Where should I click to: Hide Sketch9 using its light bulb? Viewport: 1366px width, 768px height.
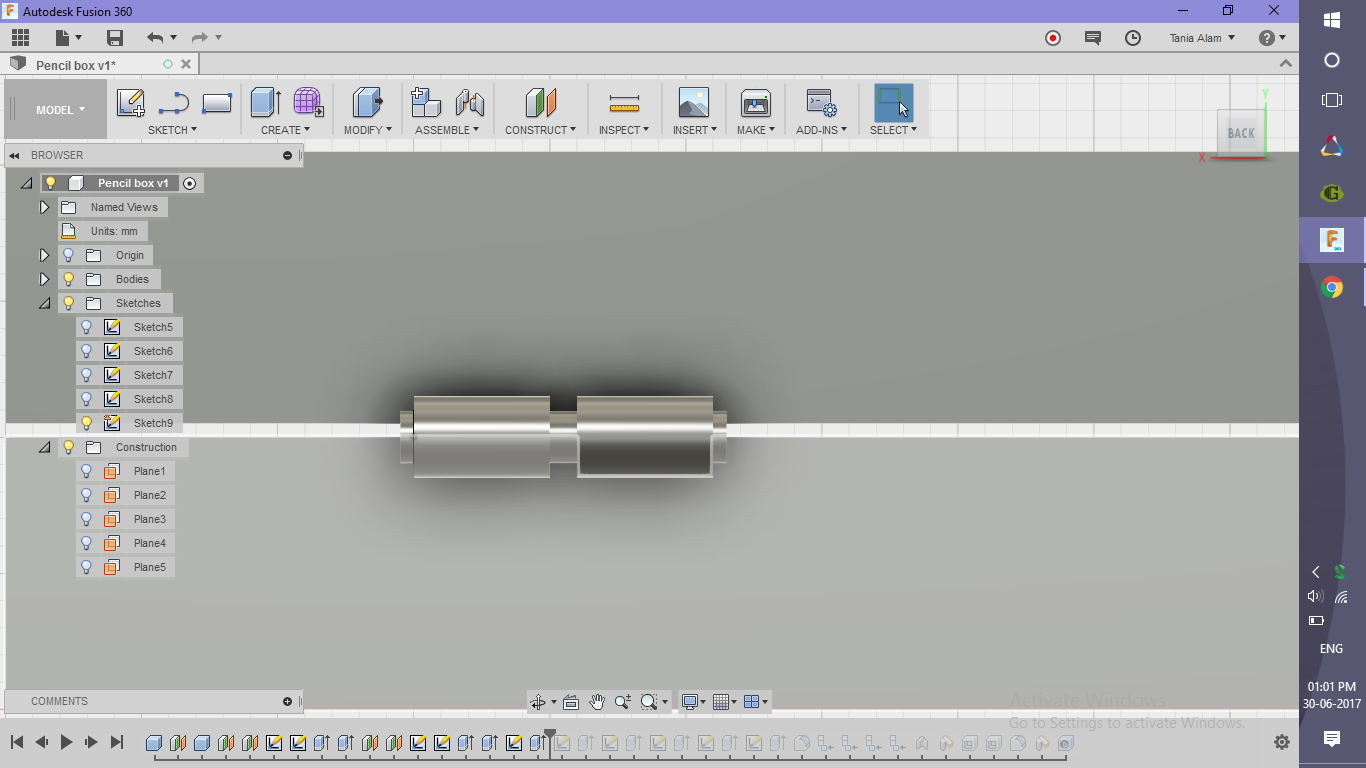point(87,423)
